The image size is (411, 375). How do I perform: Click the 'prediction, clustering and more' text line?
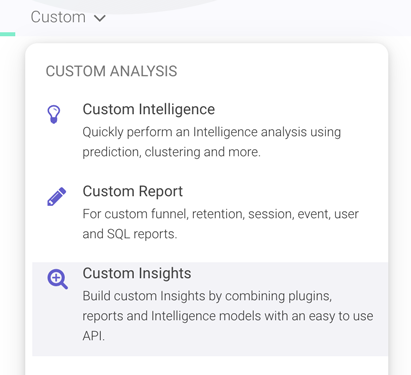click(171, 152)
